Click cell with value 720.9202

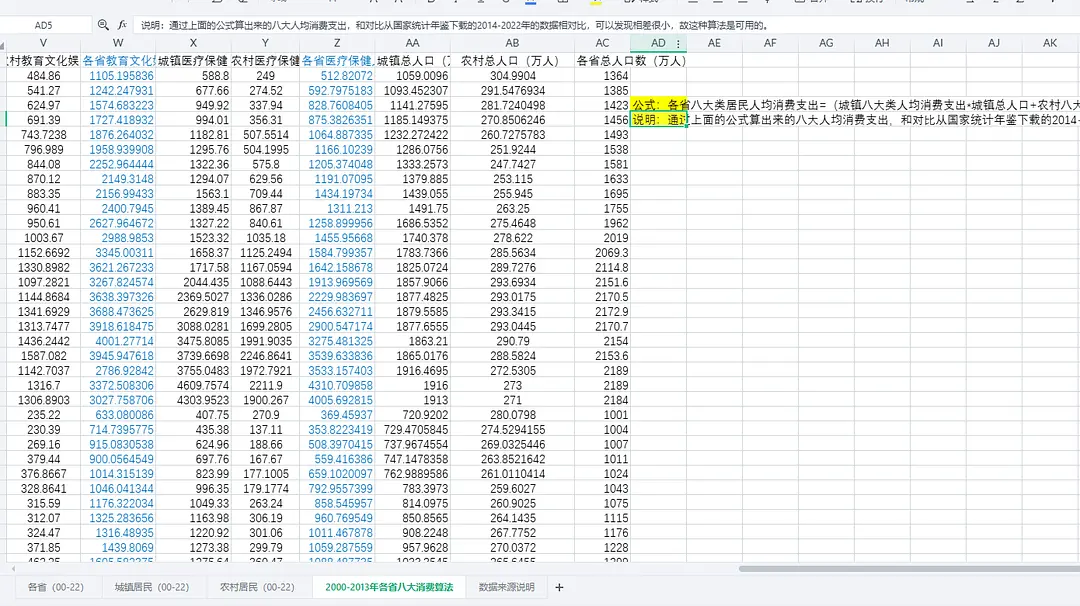(413, 415)
